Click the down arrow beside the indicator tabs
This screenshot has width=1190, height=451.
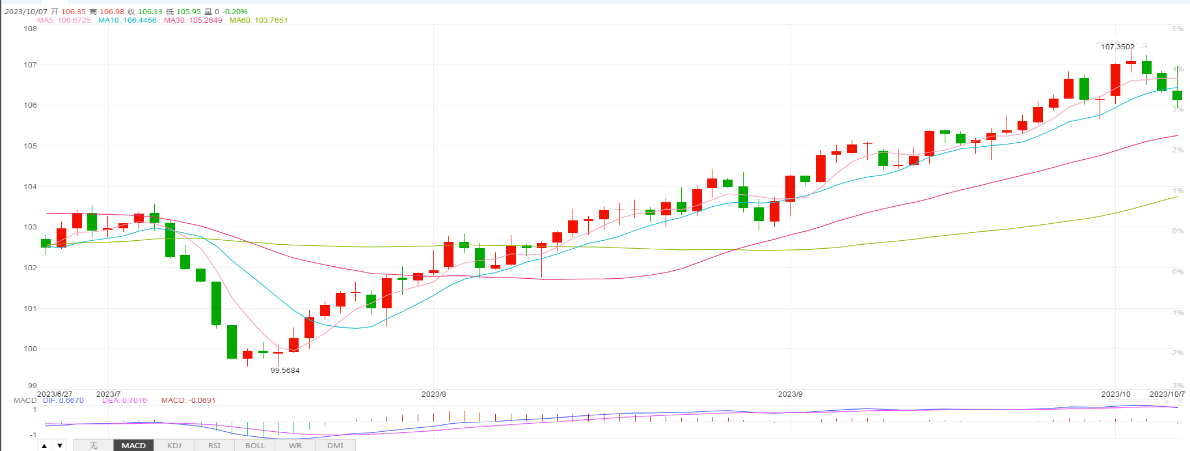pyautogui.click(x=60, y=445)
